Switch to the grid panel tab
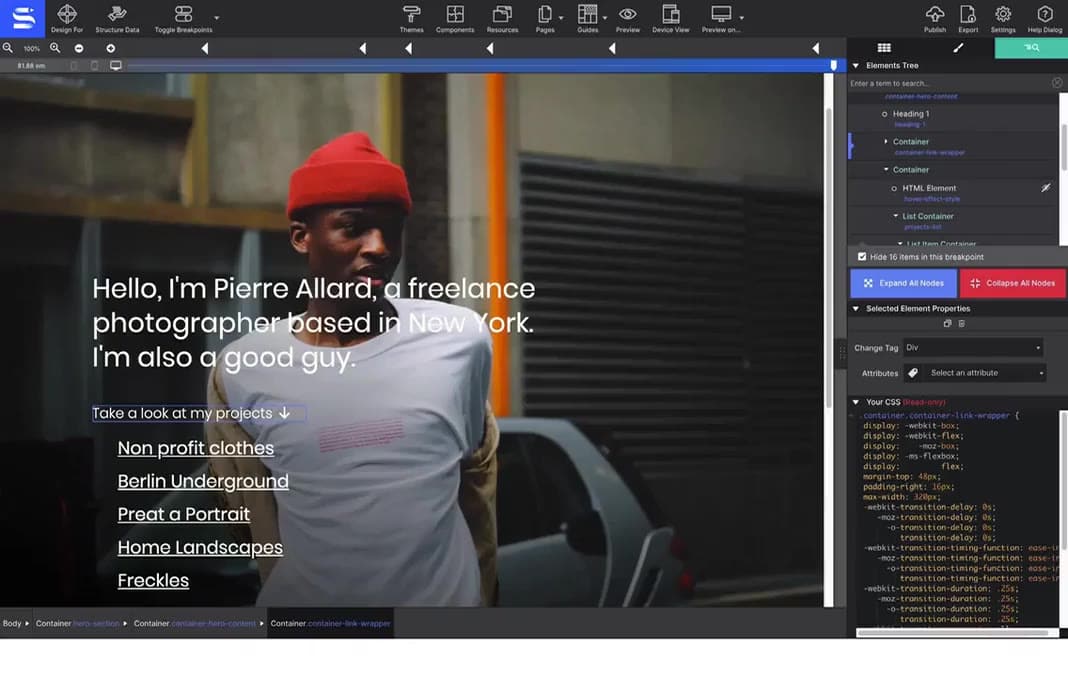This screenshot has width=1068, height=678. (x=884, y=48)
